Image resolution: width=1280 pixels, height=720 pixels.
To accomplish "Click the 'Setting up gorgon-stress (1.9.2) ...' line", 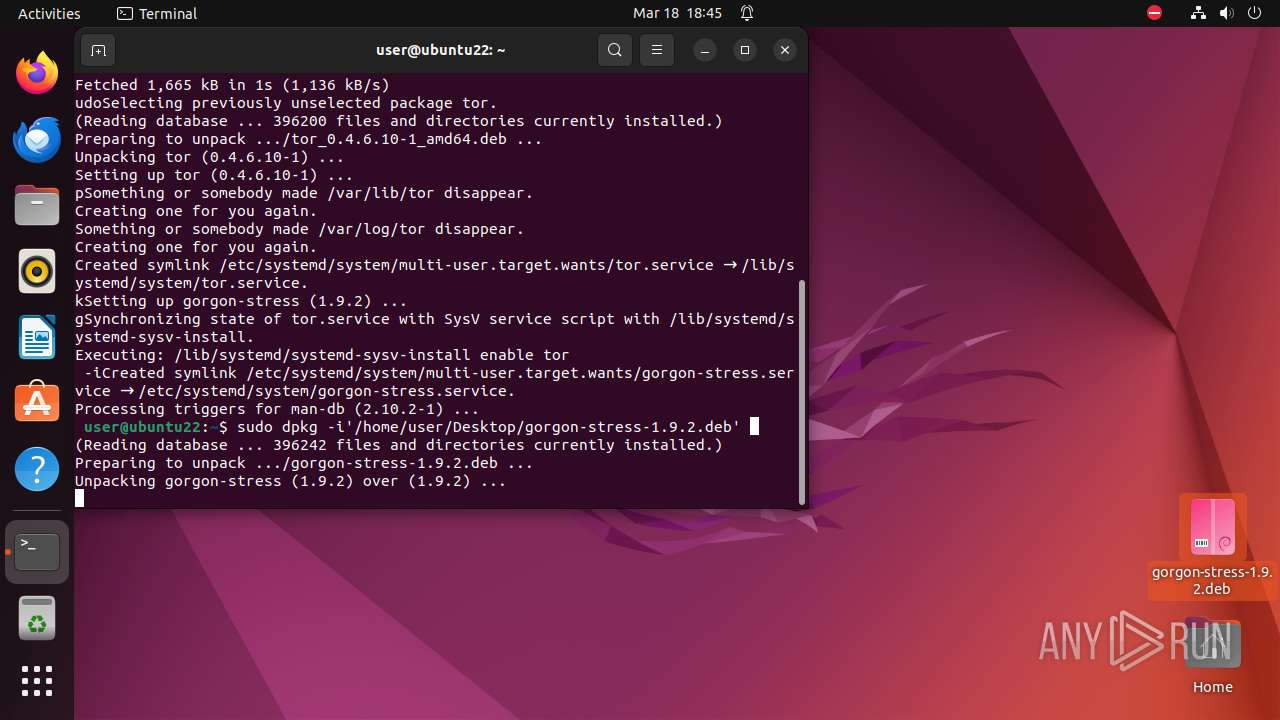I will [241, 301].
